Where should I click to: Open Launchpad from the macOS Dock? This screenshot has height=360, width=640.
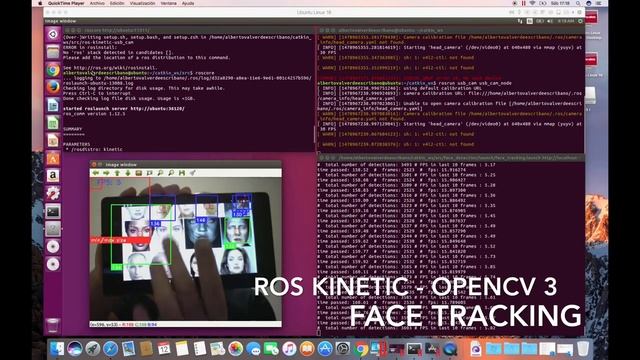pos(93,349)
